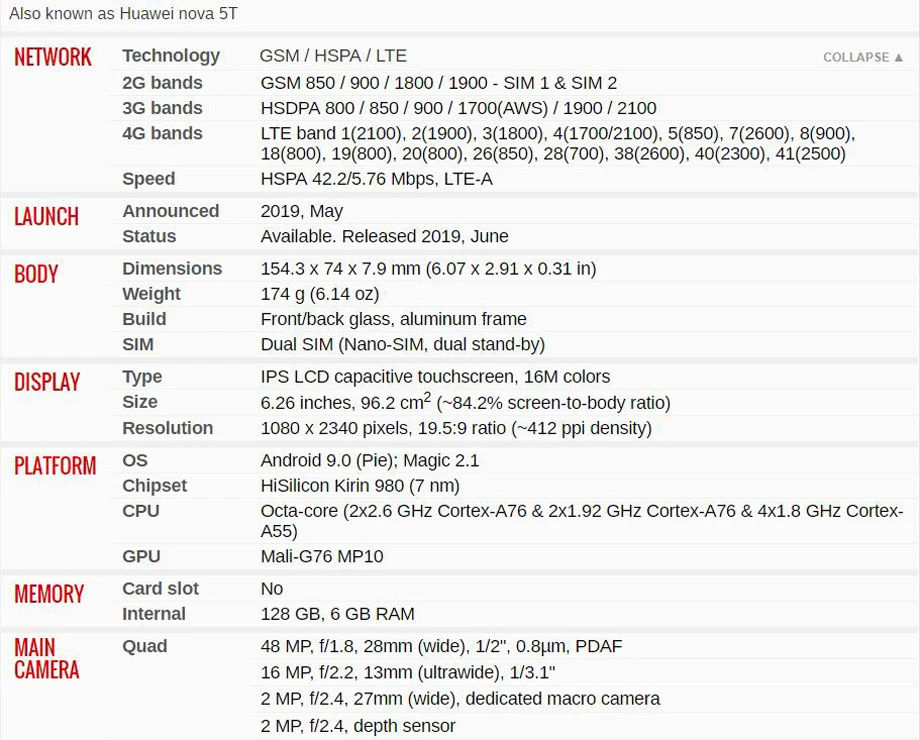Click the Card slot label

(x=160, y=588)
